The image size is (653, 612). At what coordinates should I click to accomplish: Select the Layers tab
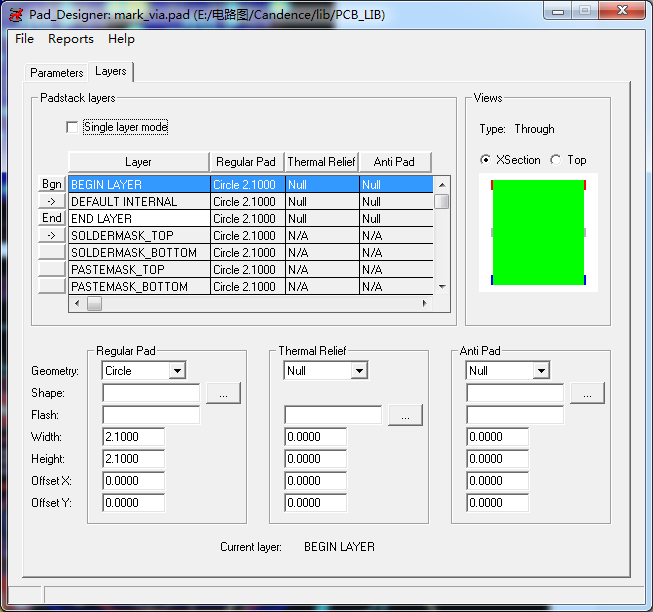110,71
